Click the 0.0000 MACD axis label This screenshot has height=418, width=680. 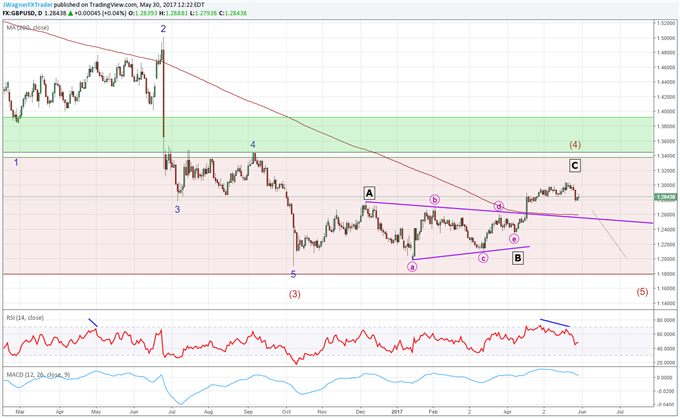coord(667,378)
